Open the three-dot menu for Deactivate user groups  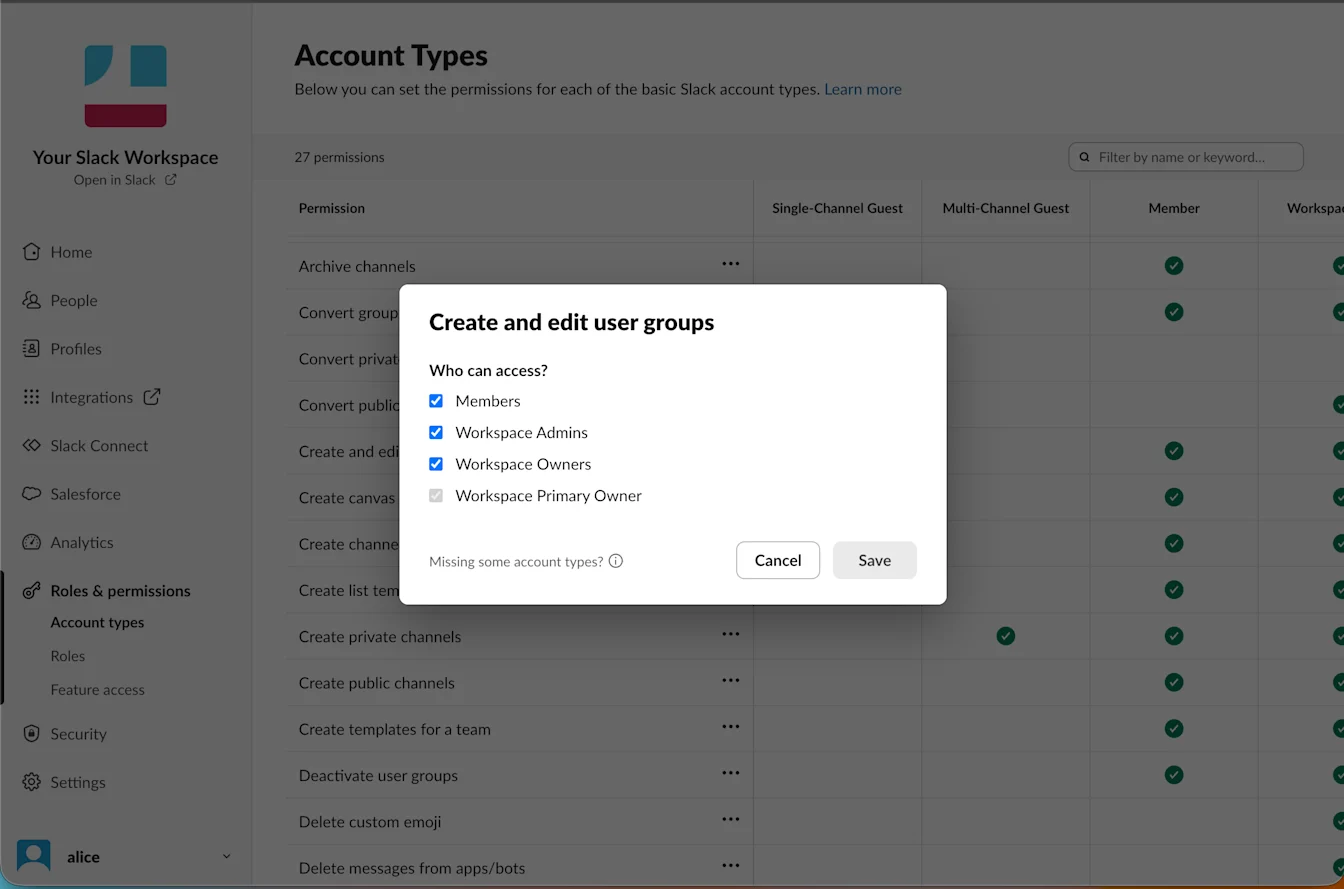coord(731,773)
